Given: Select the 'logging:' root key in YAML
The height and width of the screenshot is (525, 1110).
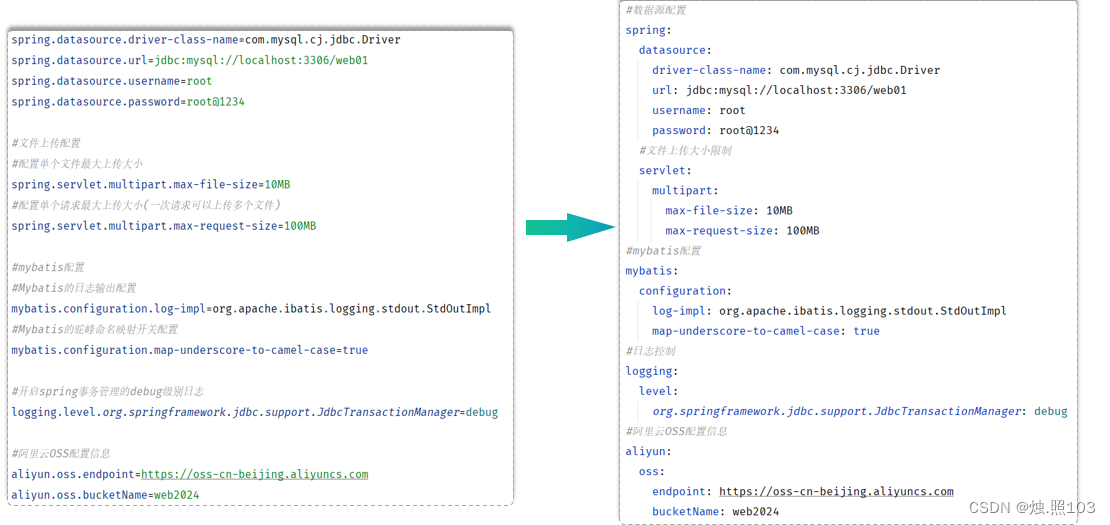Looking at the screenshot, I should 652,371.
